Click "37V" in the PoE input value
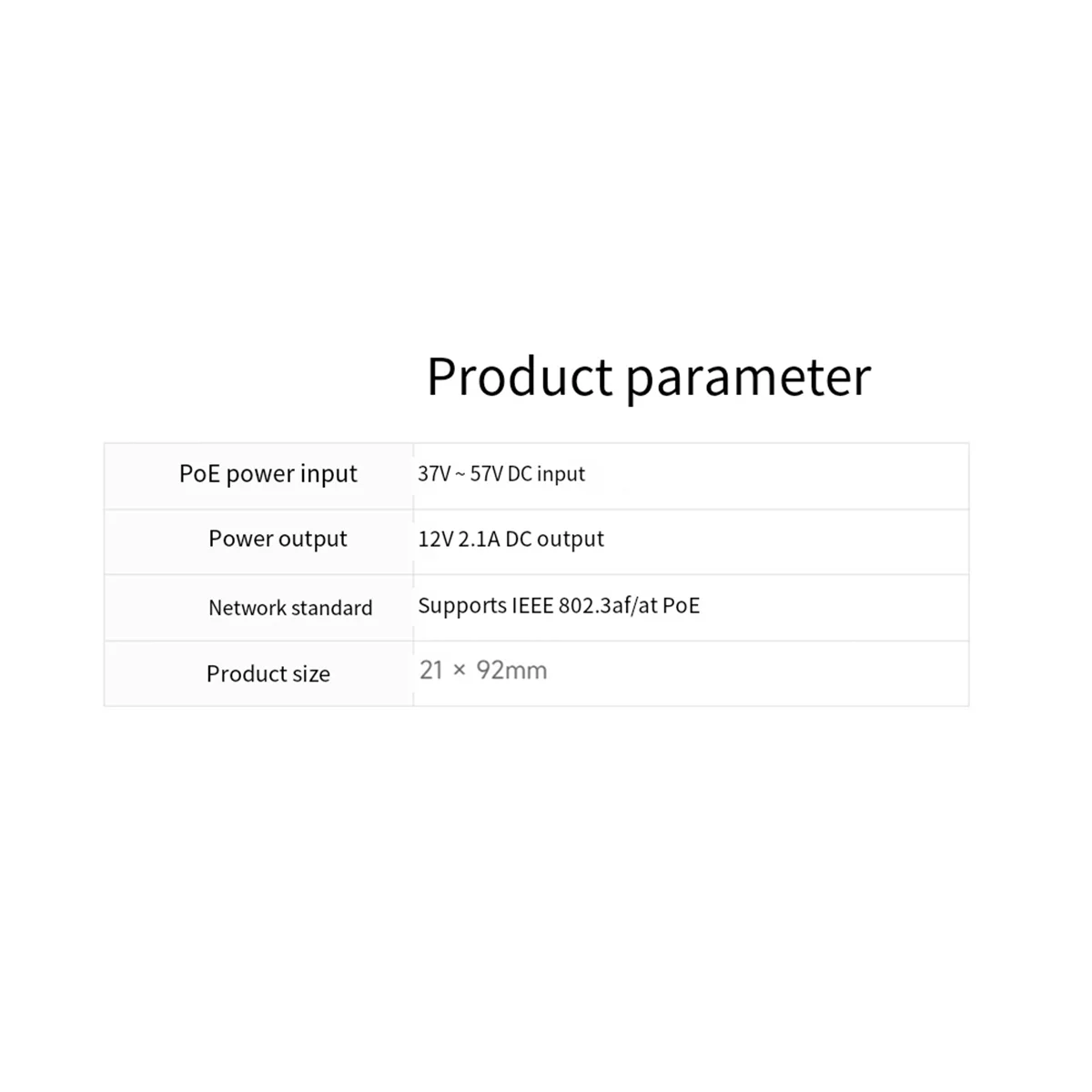The image size is (1092, 1092). click(x=433, y=474)
